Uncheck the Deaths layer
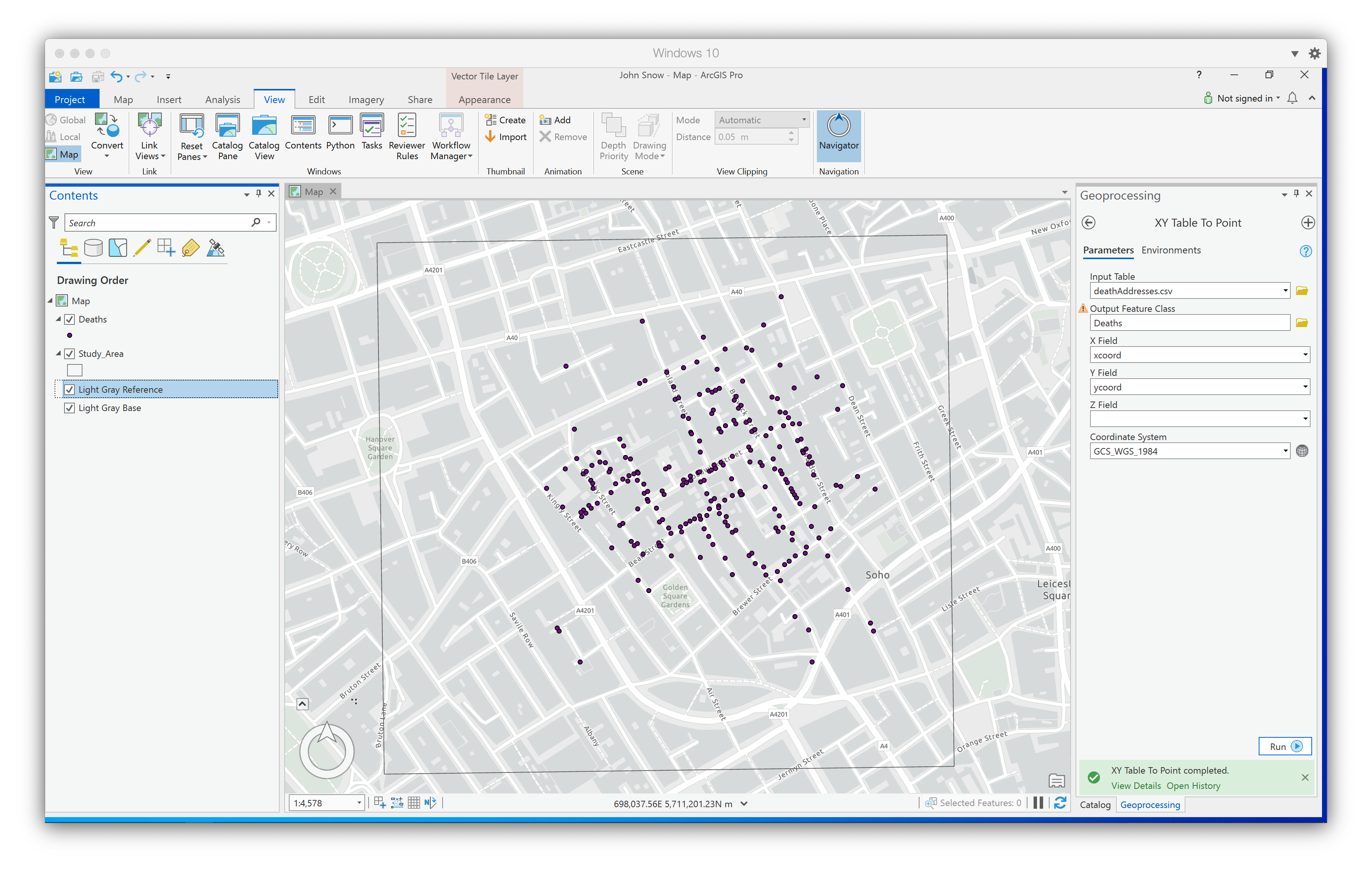1372x874 pixels. [69, 319]
